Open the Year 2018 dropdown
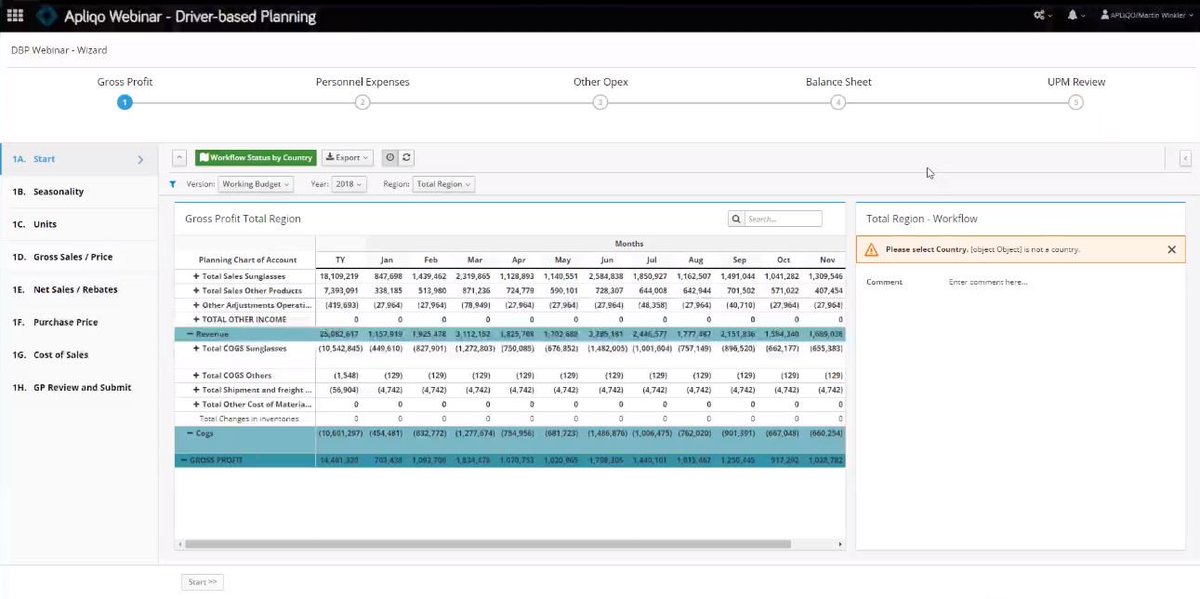 [x=350, y=184]
